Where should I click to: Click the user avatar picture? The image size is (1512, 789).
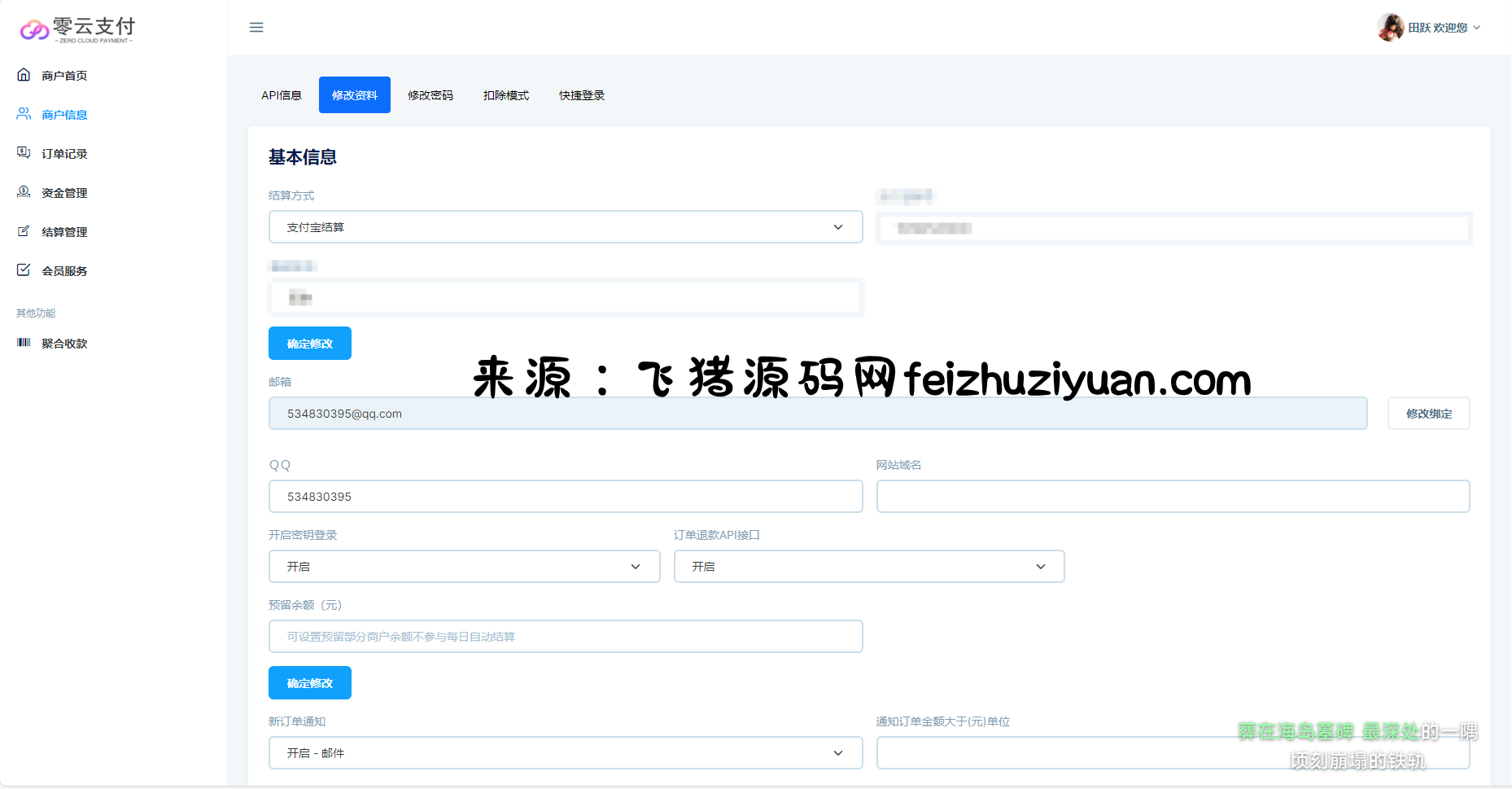click(1390, 28)
